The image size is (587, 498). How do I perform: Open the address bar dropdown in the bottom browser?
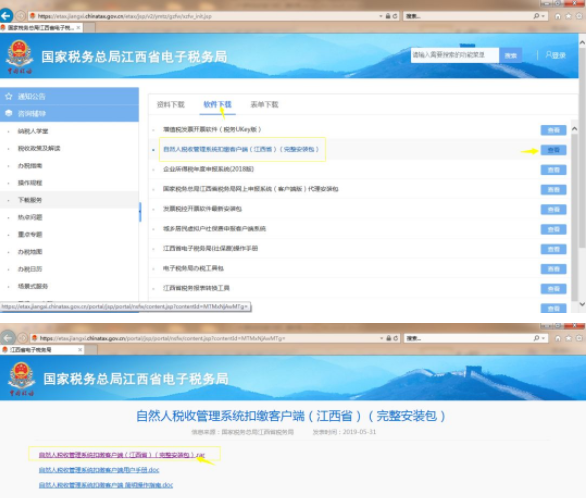[x=381, y=338]
